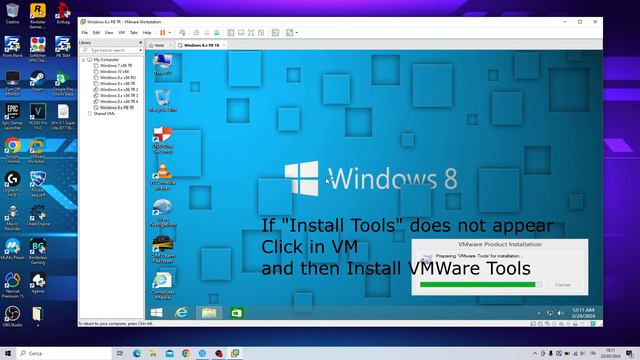The height and width of the screenshot is (360, 640).
Task: Close the Library panel
Action: tap(140, 42)
